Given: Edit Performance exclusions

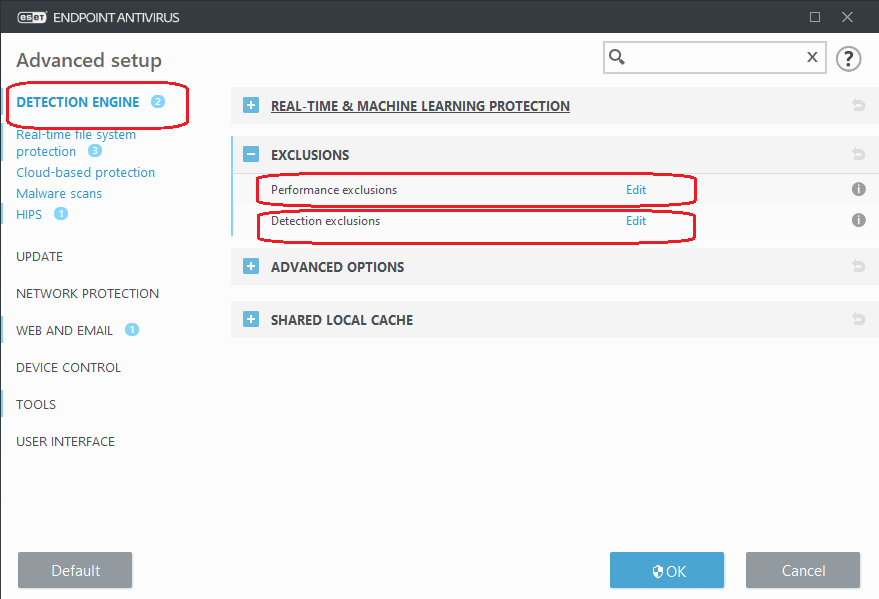Looking at the screenshot, I should coord(636,190).
